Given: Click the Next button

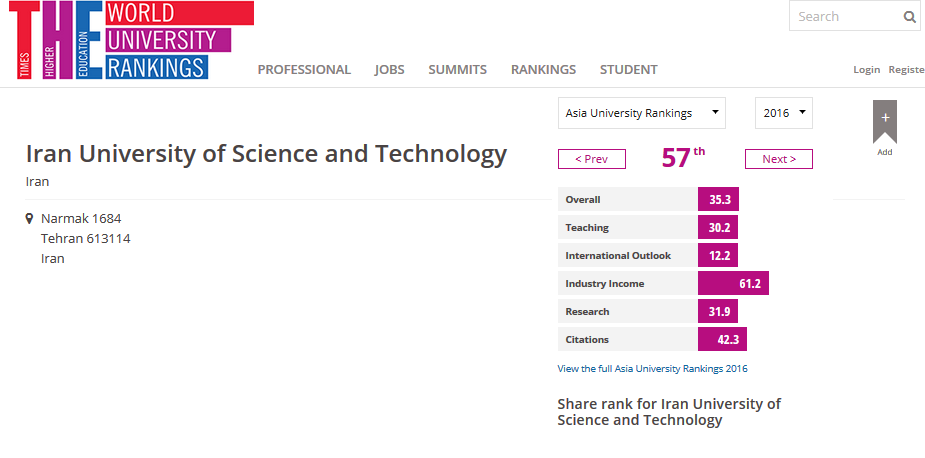Looking at the screenshot, I should click(779, 159).
